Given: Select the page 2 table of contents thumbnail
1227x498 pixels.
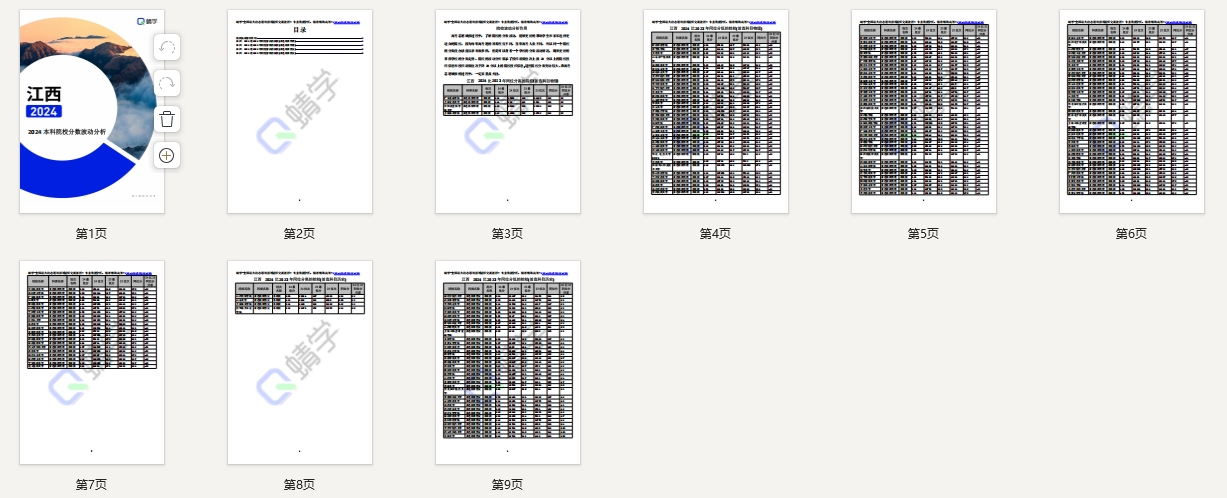Looking at the screenshot, I should 300,111.
